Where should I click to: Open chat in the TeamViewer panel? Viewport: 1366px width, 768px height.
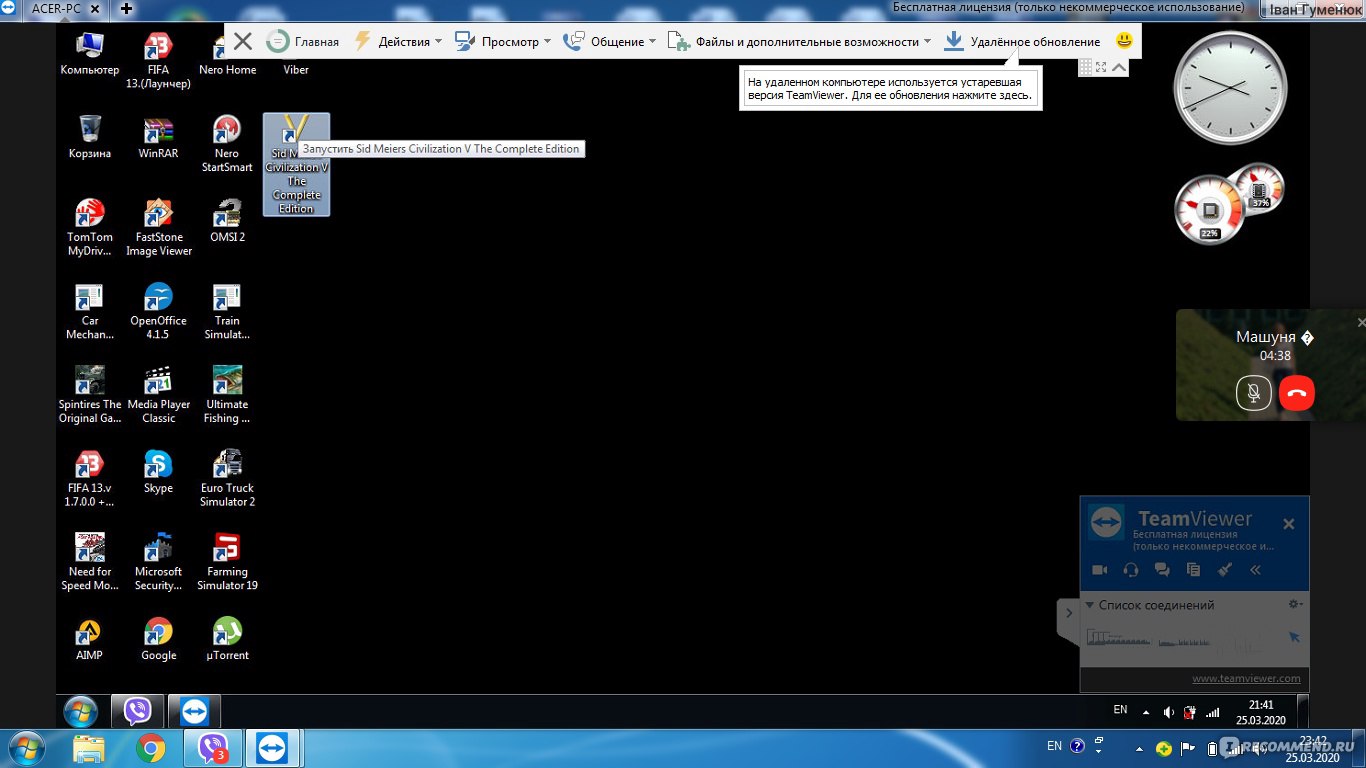click(1162, 570)
